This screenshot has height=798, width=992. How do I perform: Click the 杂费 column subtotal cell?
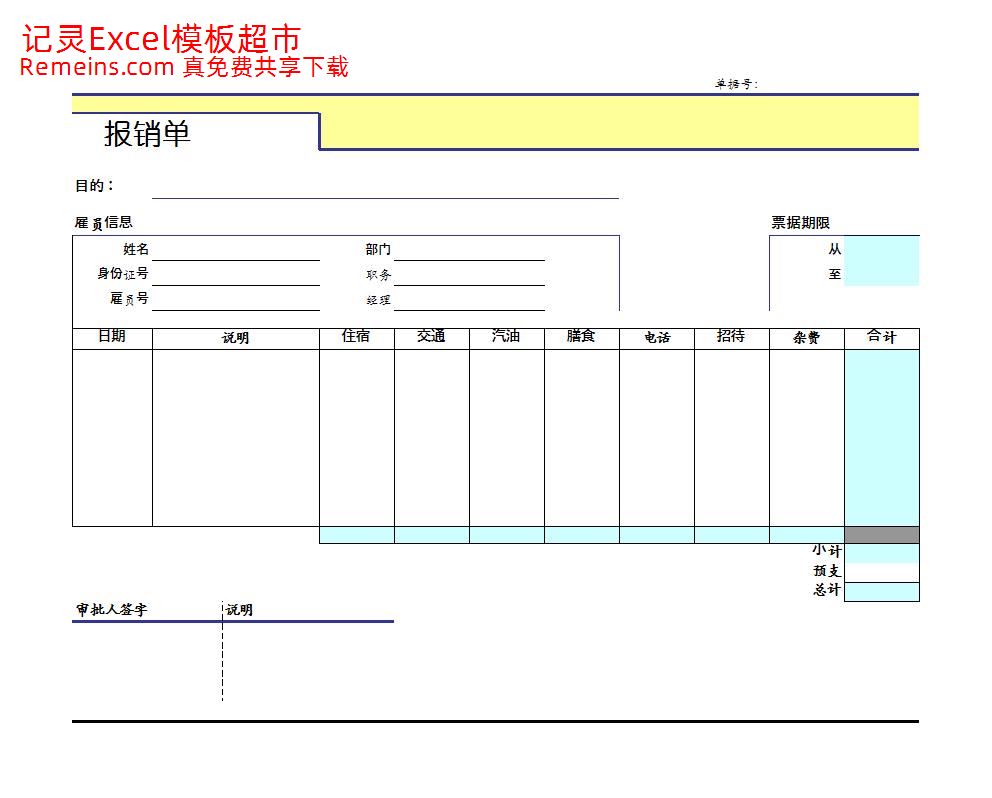(807, 535)
